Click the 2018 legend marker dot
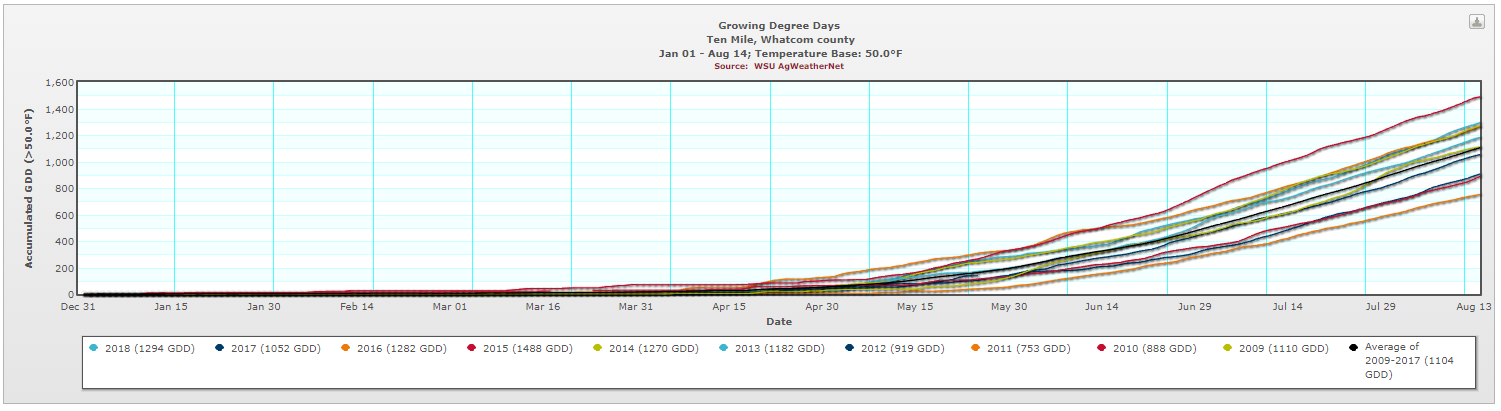The image size is (1501, 411). (x=94, y=349)
